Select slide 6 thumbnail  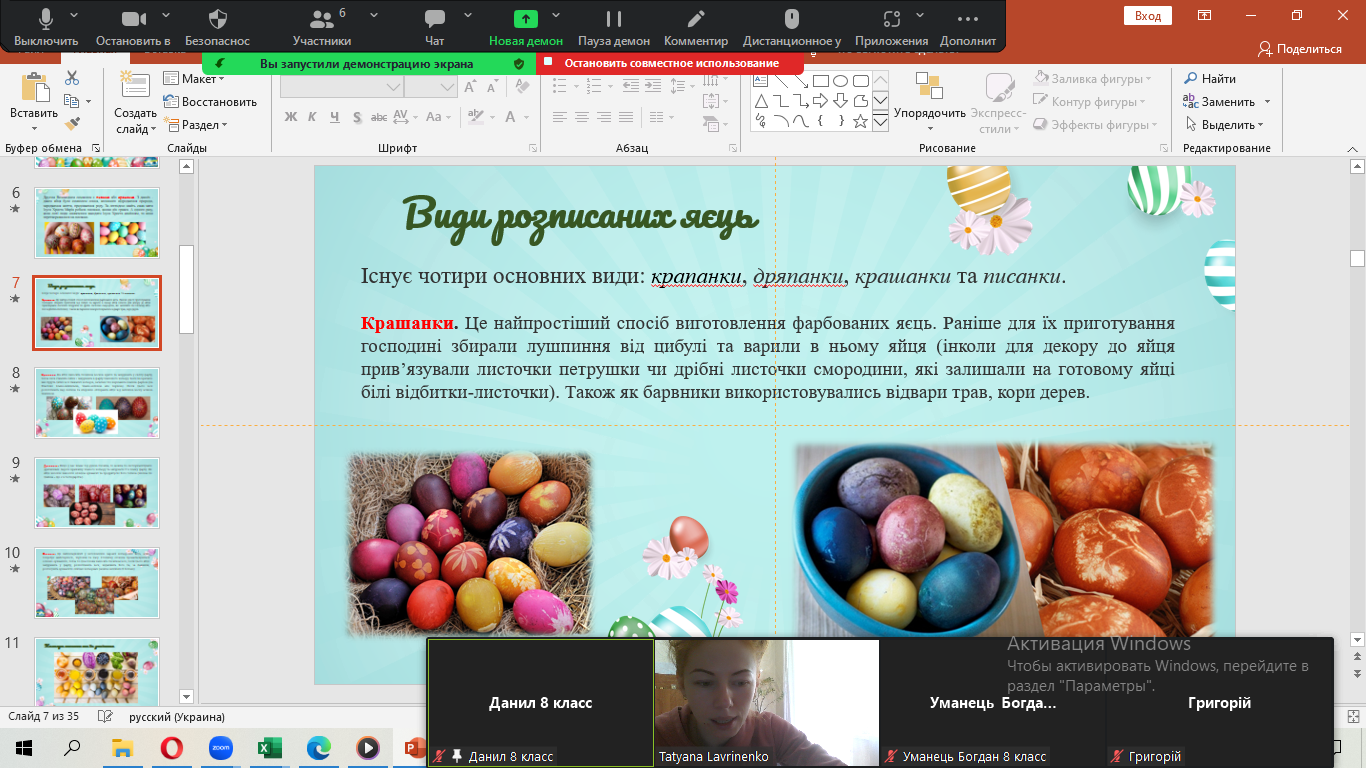(97, 222)
